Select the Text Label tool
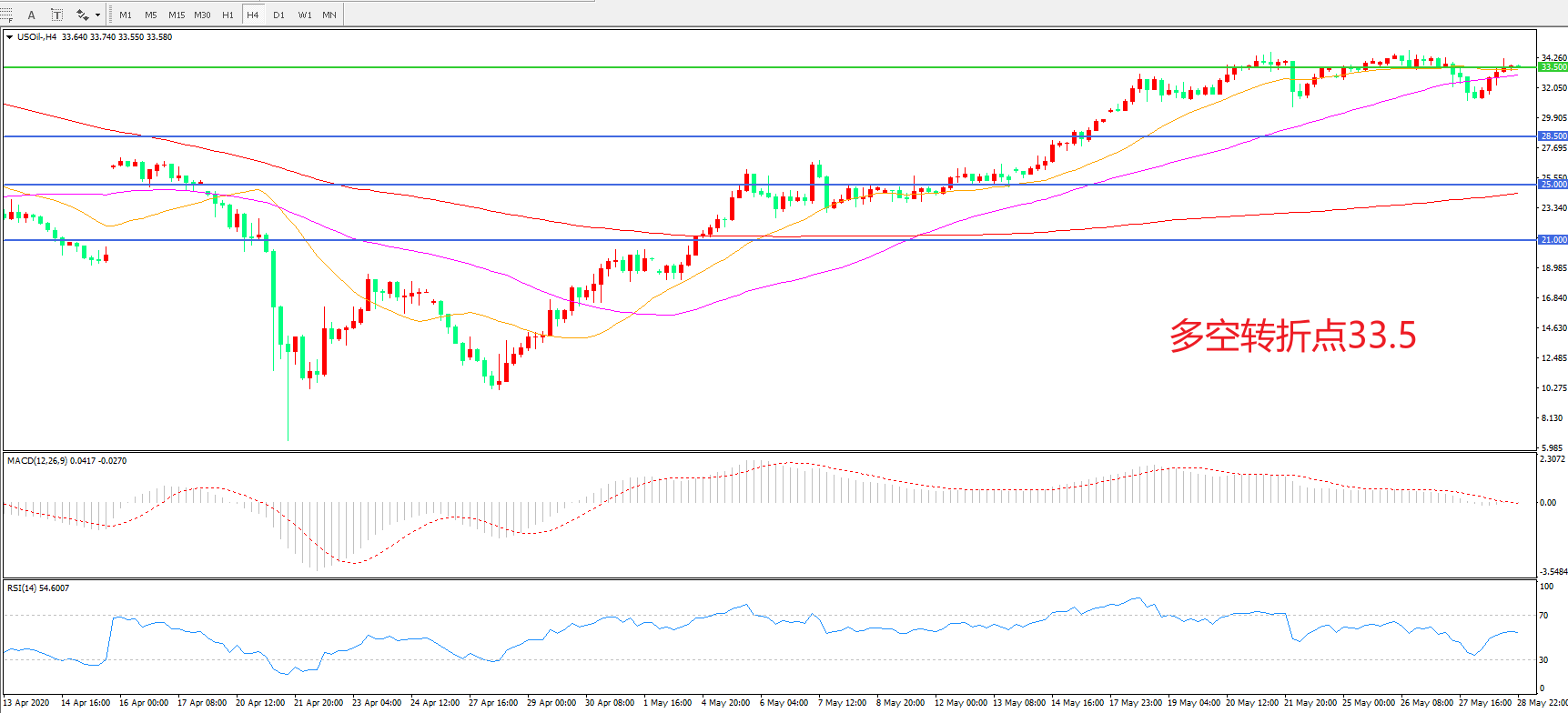 [57, 15]
